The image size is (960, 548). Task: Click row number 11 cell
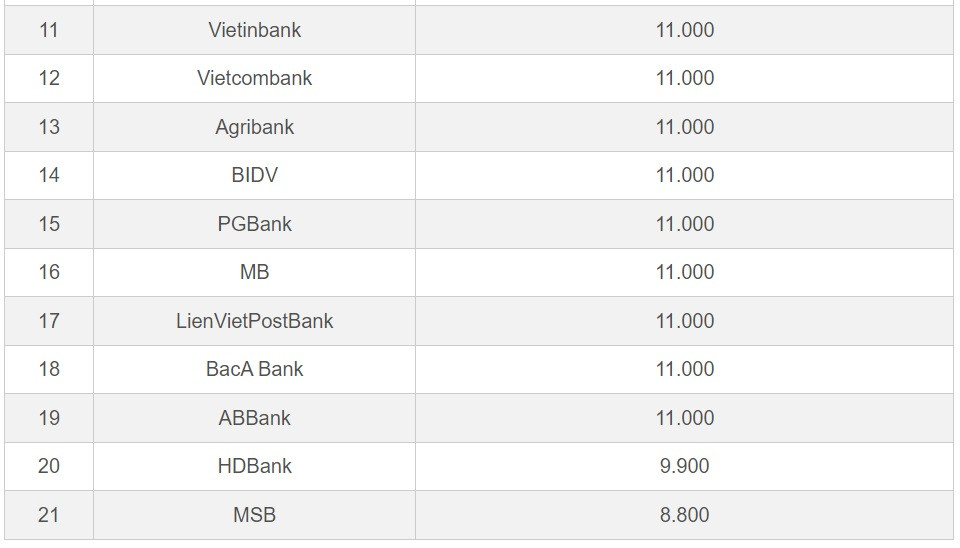tap(49, 30)
